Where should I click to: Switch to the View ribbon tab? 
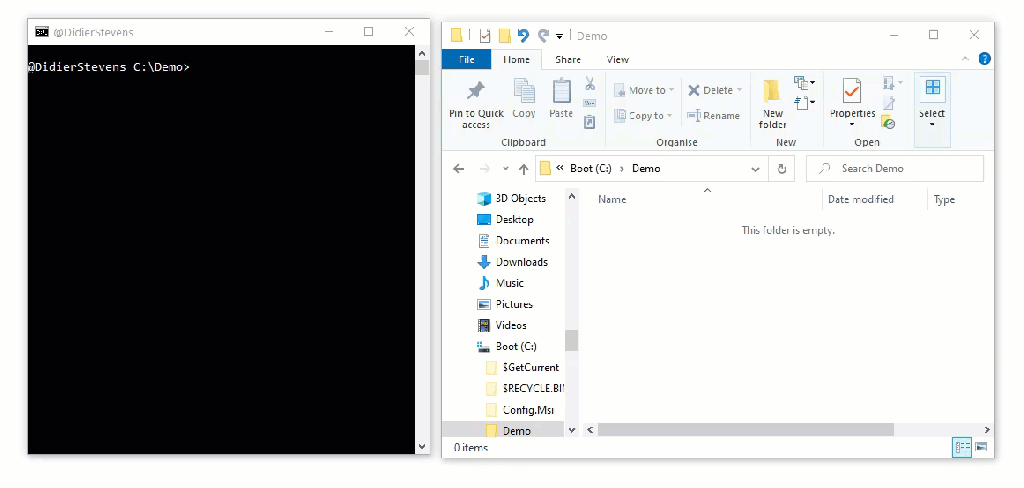click(618, 60)
